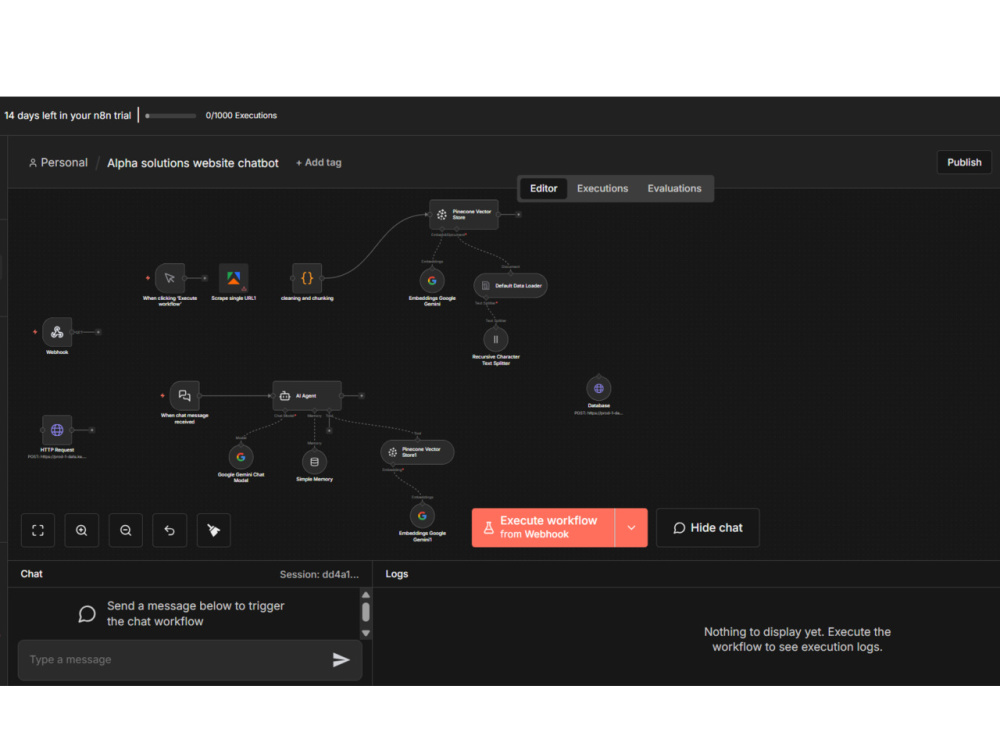
Task: Zoom in on the canvas
Action: 82,530
